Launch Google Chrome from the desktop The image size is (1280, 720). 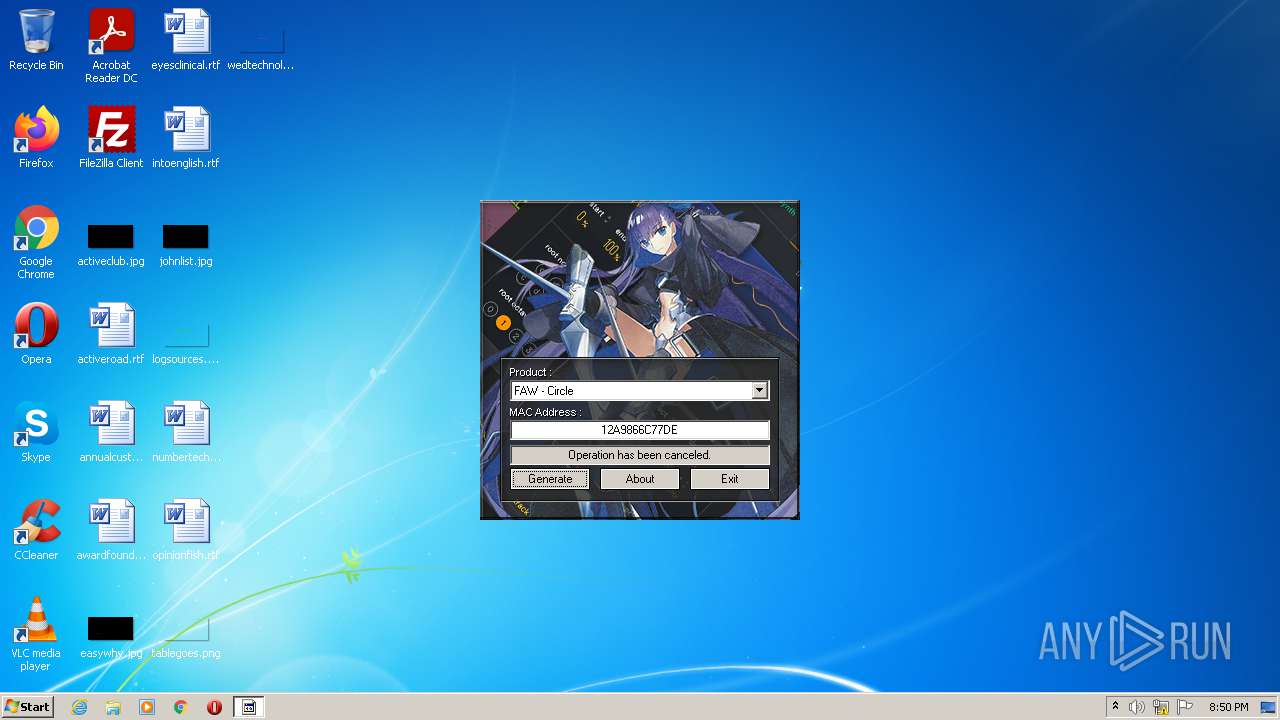click(x=36, y=242)
